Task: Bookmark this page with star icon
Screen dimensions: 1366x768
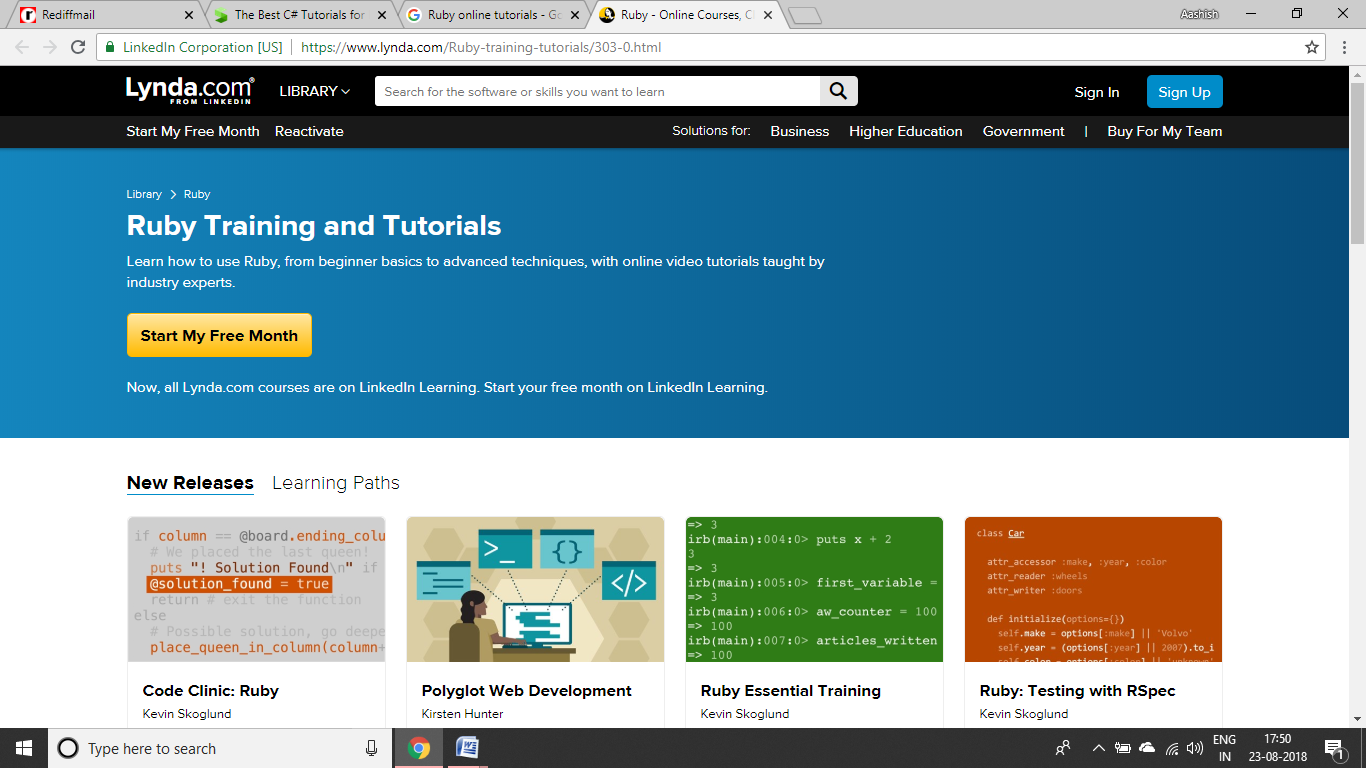Action: pos(1312,47)
